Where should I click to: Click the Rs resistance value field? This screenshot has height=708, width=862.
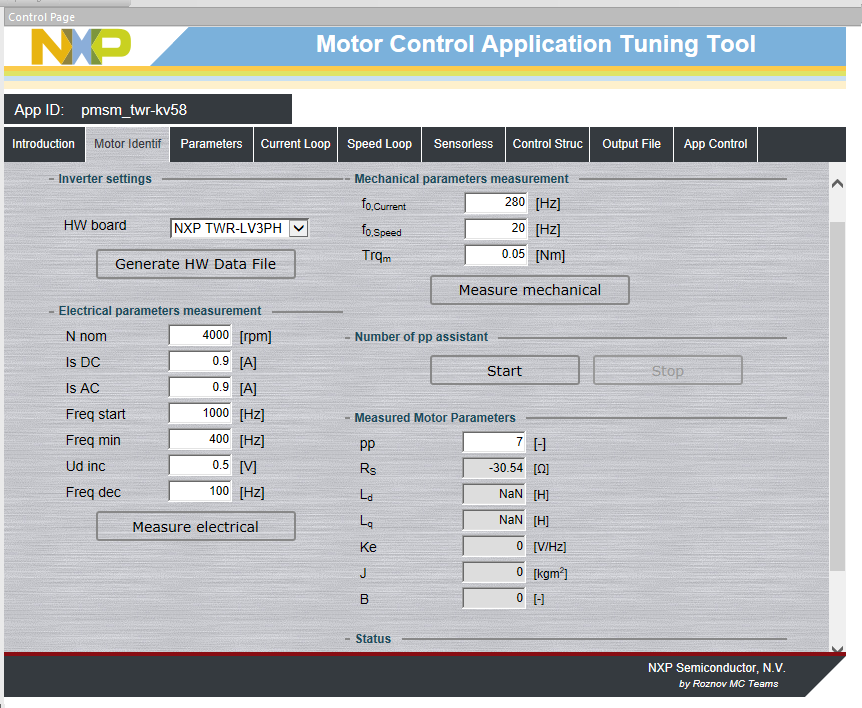tap(494, 468)
